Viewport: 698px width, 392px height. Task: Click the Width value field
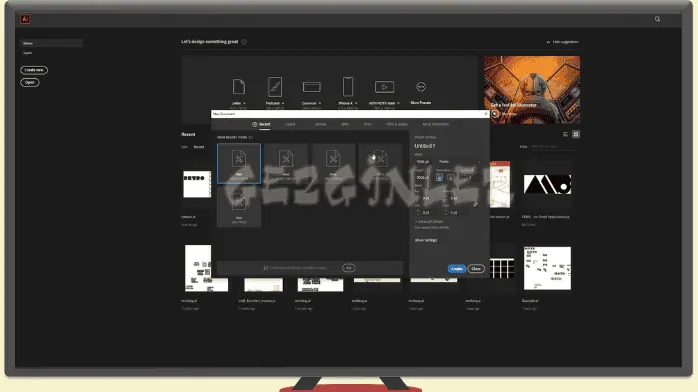pyautogui.click(x=424, y=162)
